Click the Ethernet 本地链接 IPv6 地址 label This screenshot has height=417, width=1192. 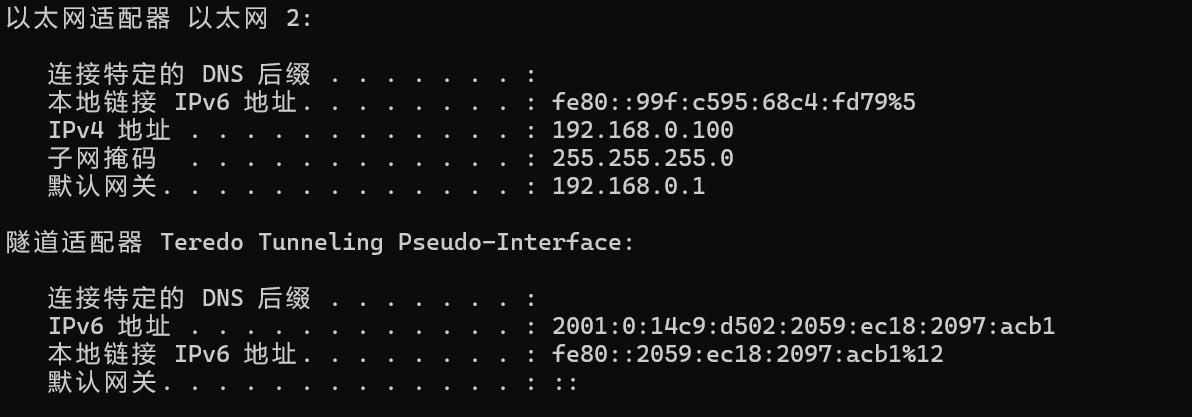172,102
